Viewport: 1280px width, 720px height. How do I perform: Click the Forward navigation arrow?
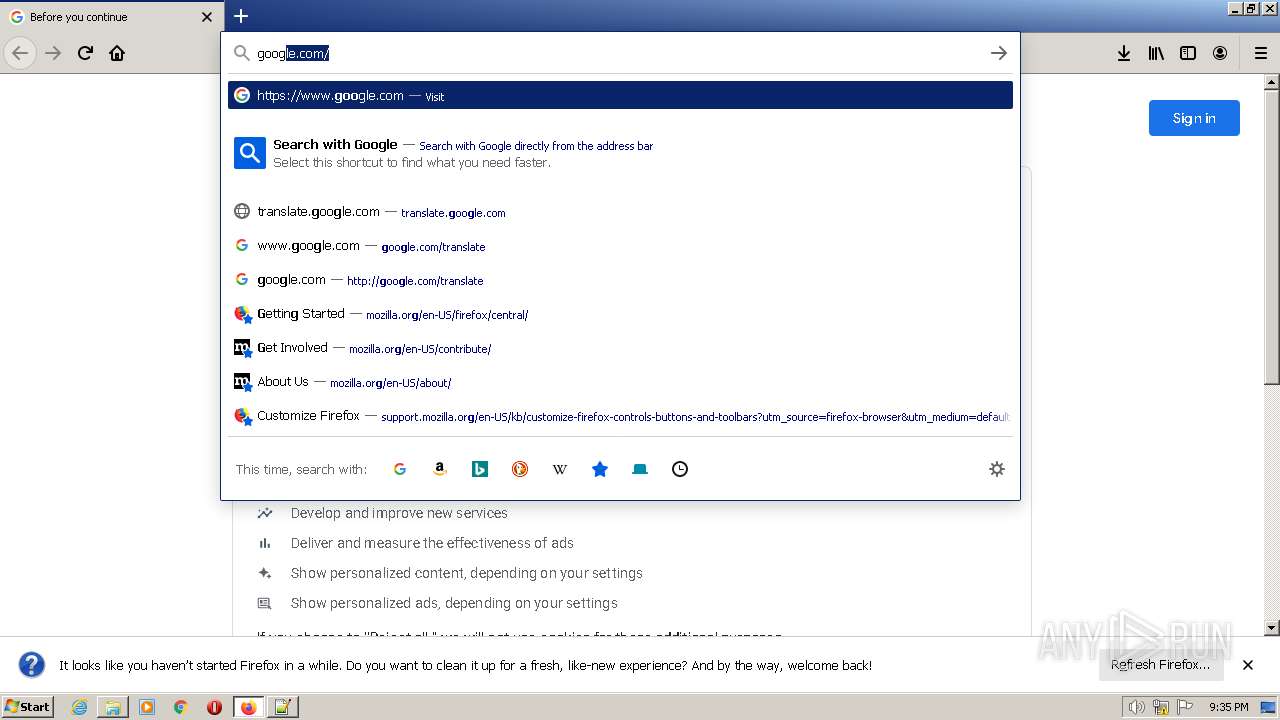(53, 53)
